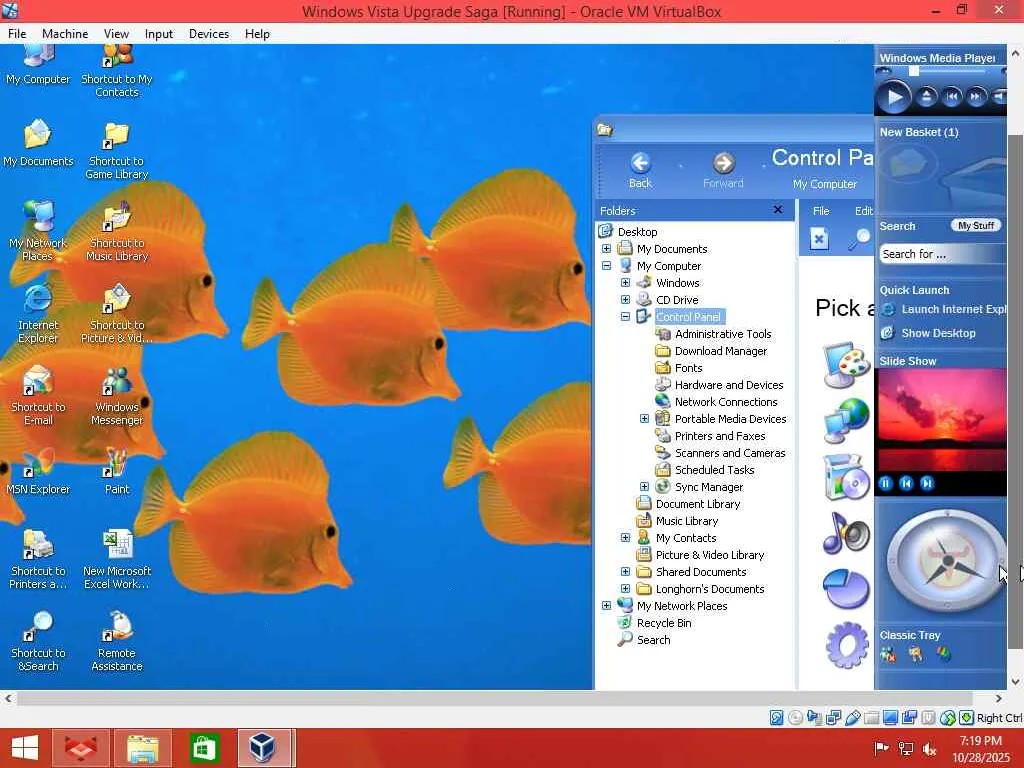Launch Paint desktop icon
This screenshot has width=1024, height=768.
click(x=117, y=472)
